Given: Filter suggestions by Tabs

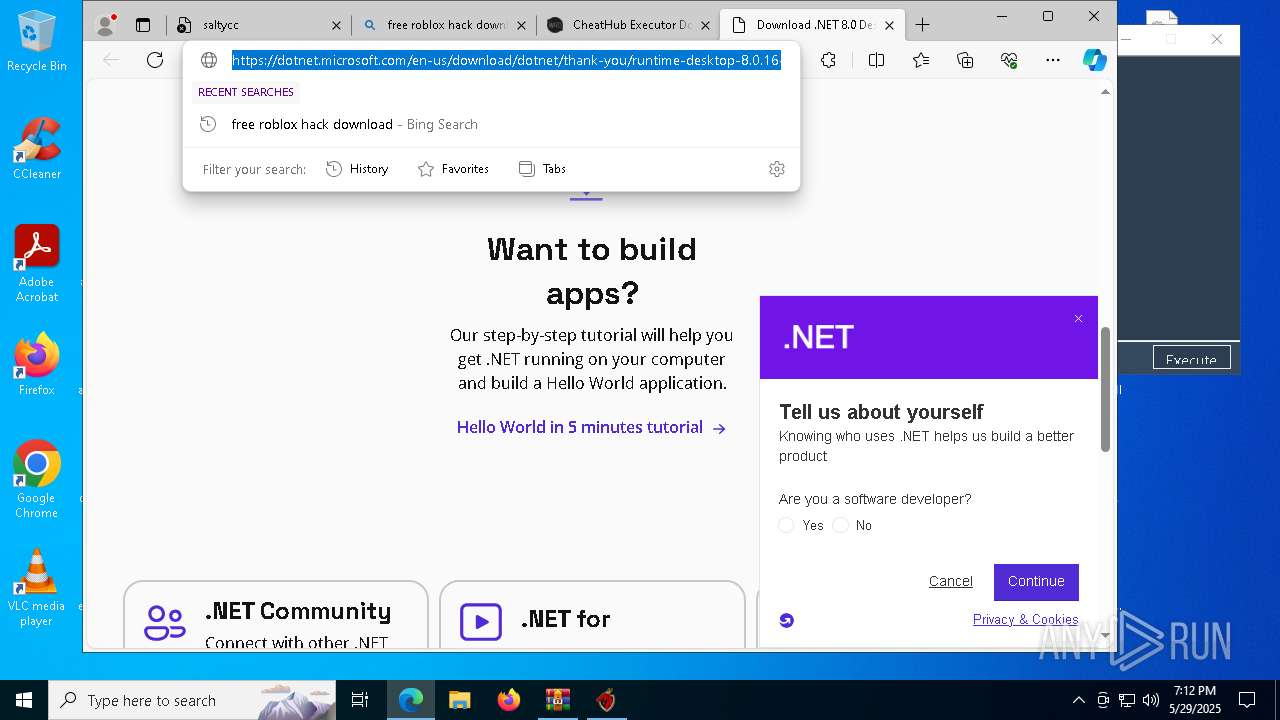Looking at the screenshot, I should pos(542,169).
